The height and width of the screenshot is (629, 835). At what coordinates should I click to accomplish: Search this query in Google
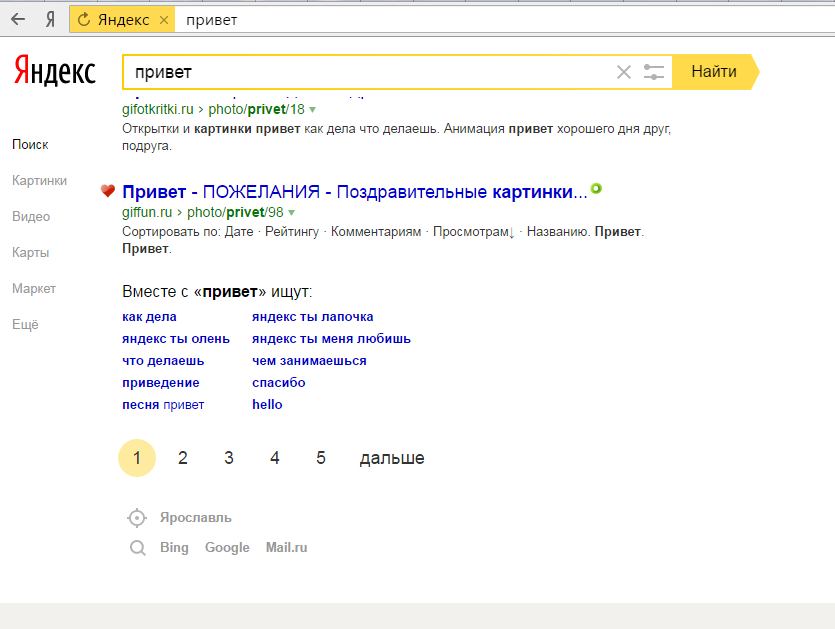[227, 548]
